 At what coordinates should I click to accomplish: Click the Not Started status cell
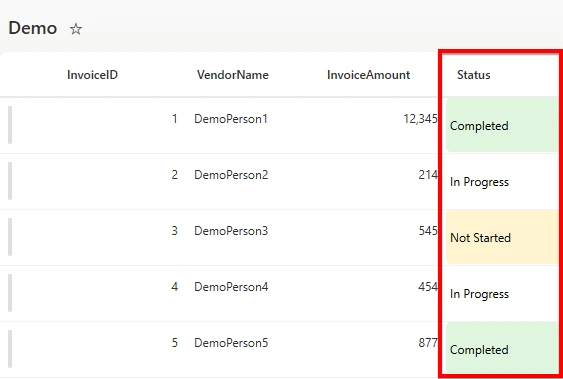coord(502,238)
